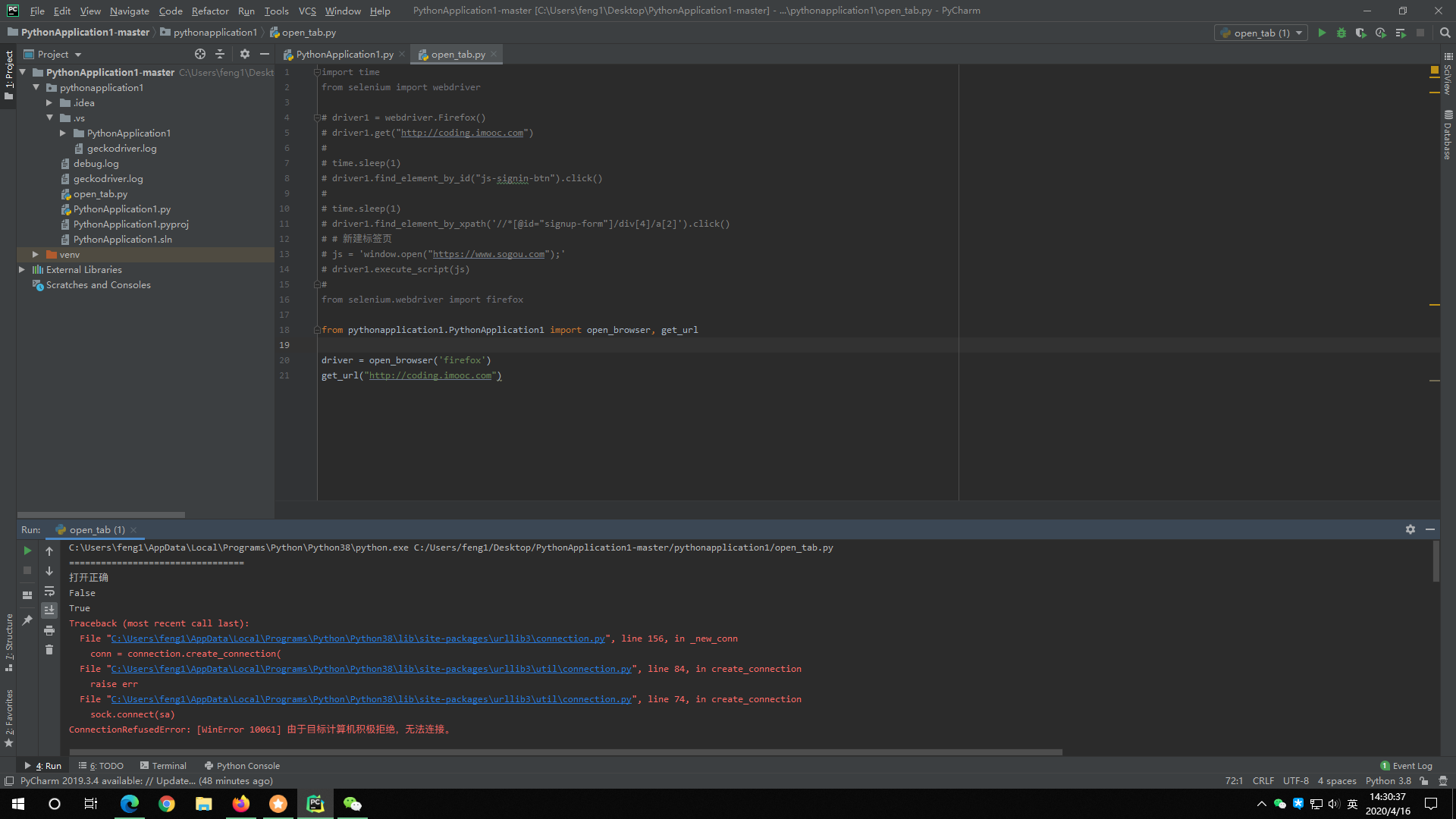Open the Event Log
Screen dimensions: 1456x819
pos(1407,765)
